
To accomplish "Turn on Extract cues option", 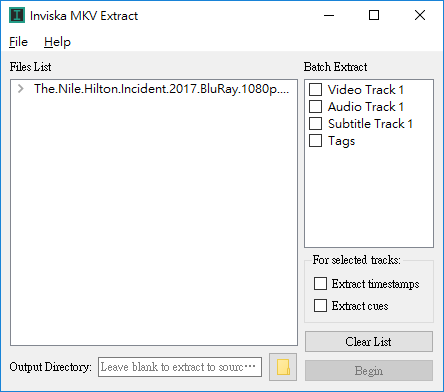I will click(320, 305).
